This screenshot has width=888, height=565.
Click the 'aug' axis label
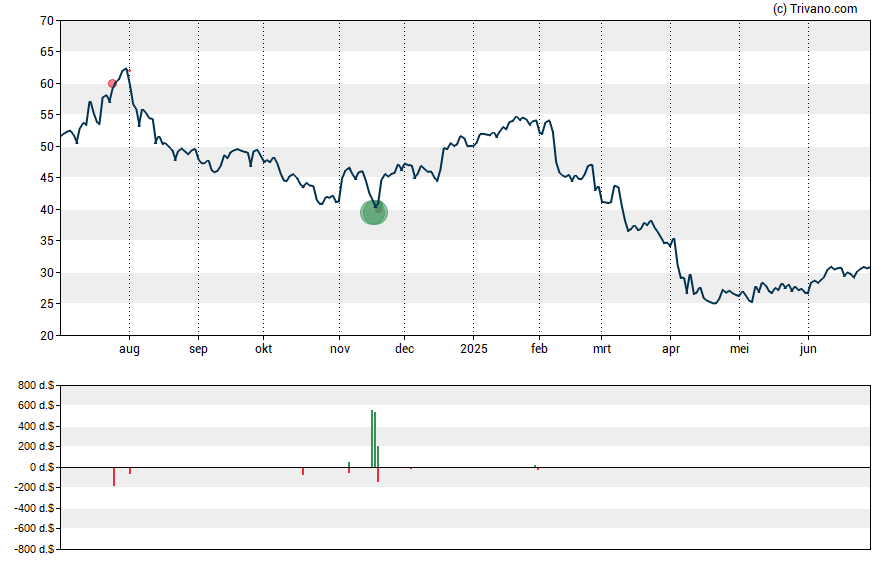(129, 349)
